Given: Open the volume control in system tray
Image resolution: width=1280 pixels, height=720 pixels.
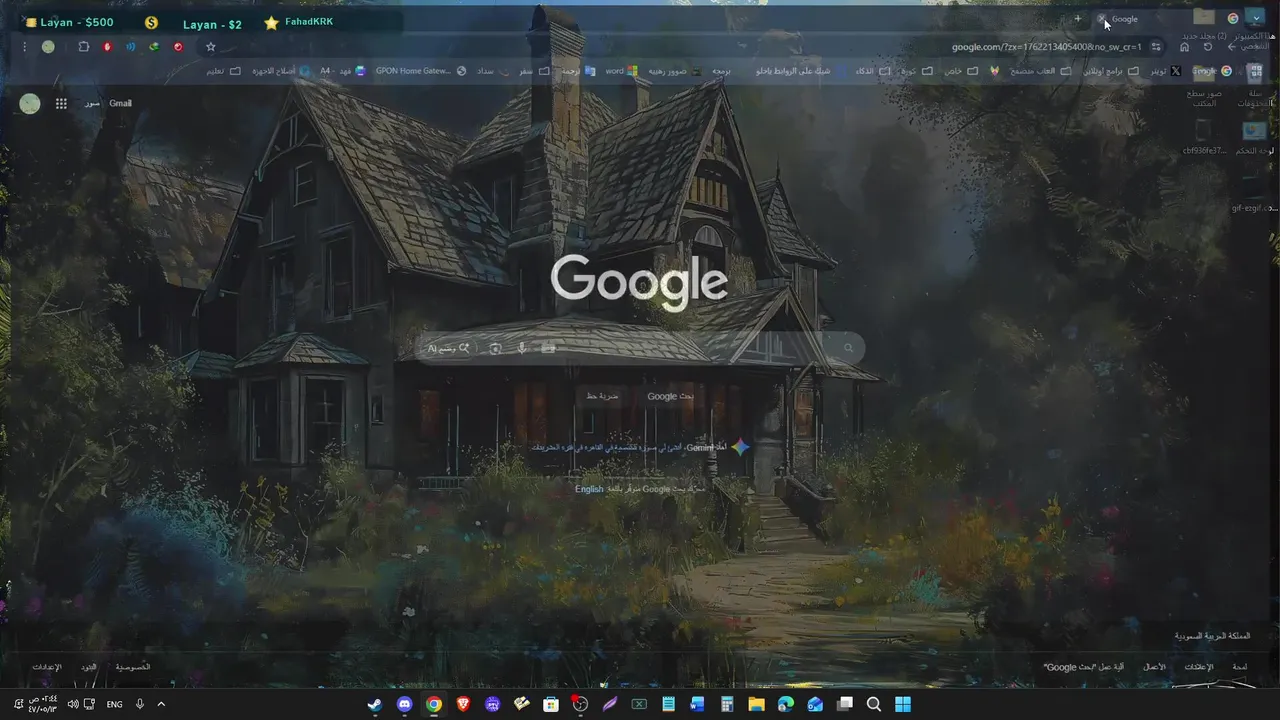Looking at the screenshot, I should click(x=73, y=704).
